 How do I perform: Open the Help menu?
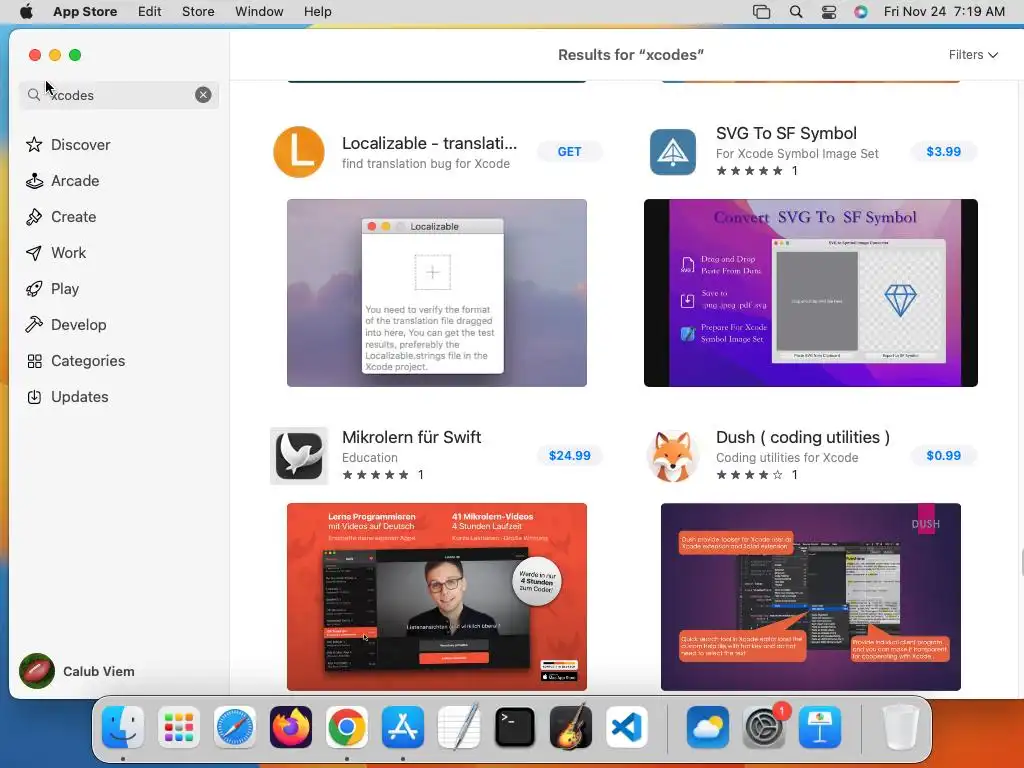(317, 12)
